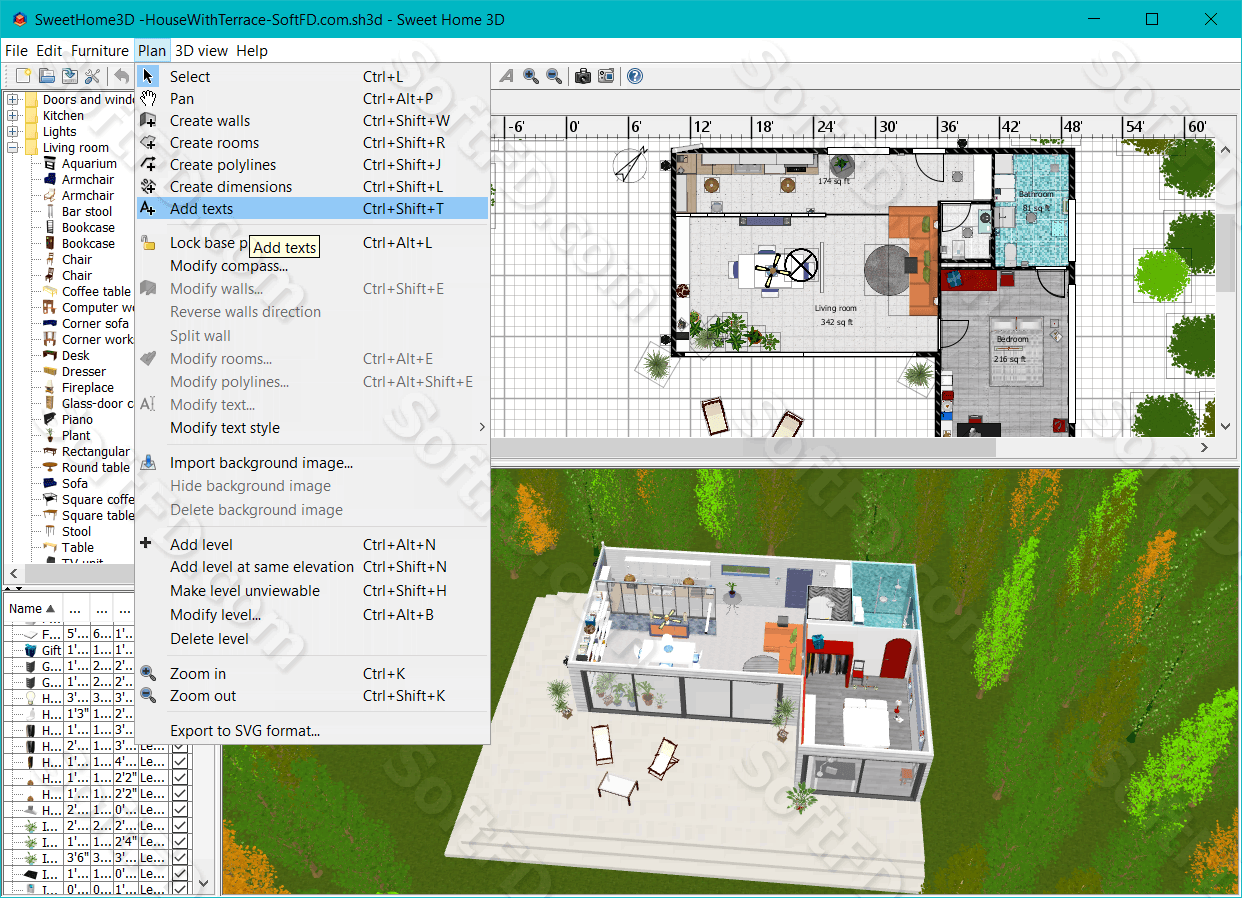Toggle visibility checkbox of the 3'6" plant row
The image size is (1242, 898).
pos(180,857)
